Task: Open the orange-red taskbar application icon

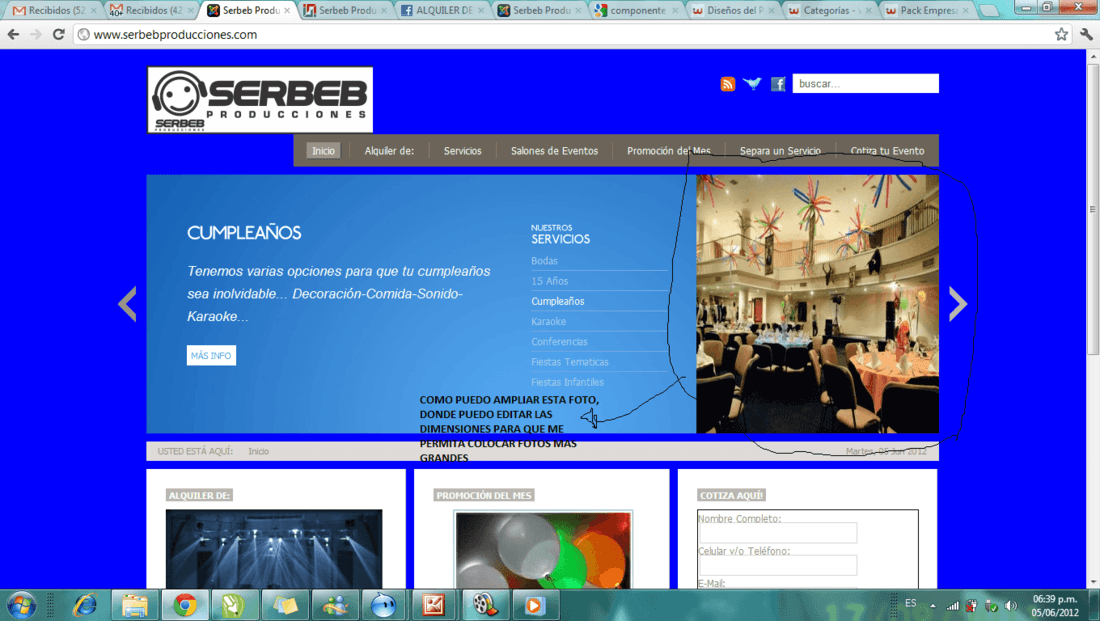Action: (434, 605)
